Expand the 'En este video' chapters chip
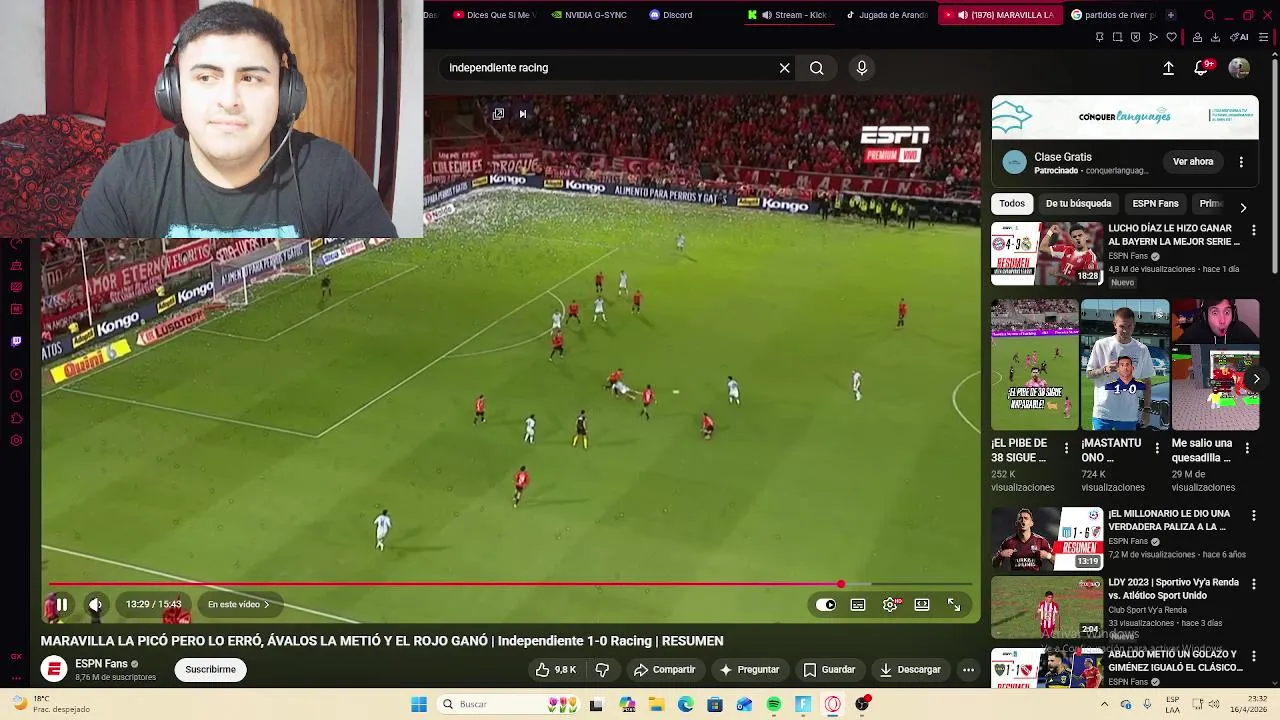 (238, 605)
